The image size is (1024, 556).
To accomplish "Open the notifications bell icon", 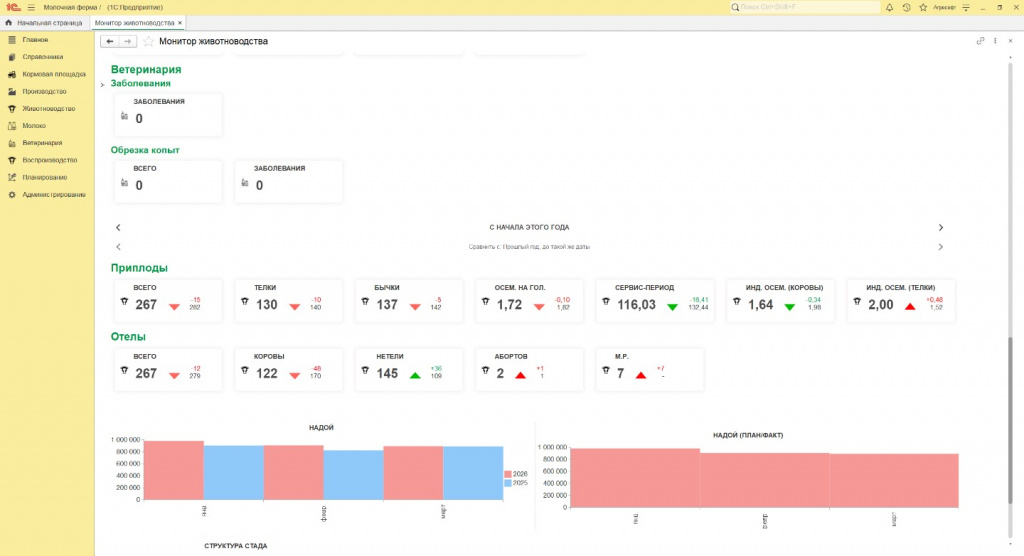I will [x=889, y=7].
